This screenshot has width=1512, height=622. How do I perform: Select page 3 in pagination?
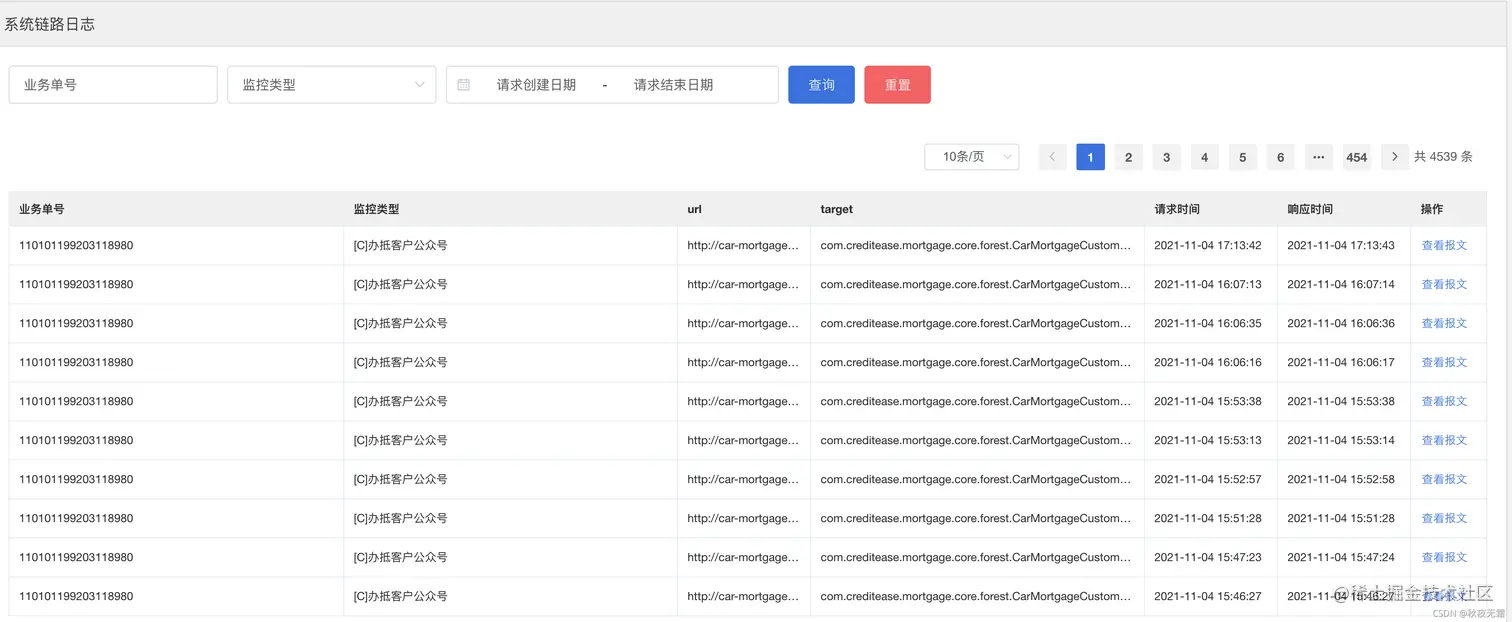tap(1166, 157)
